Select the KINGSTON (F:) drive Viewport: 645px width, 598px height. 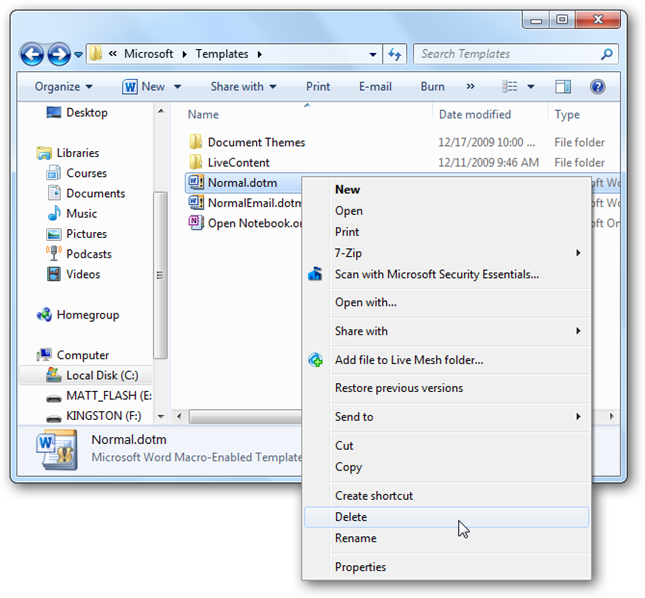click(94, 416)
